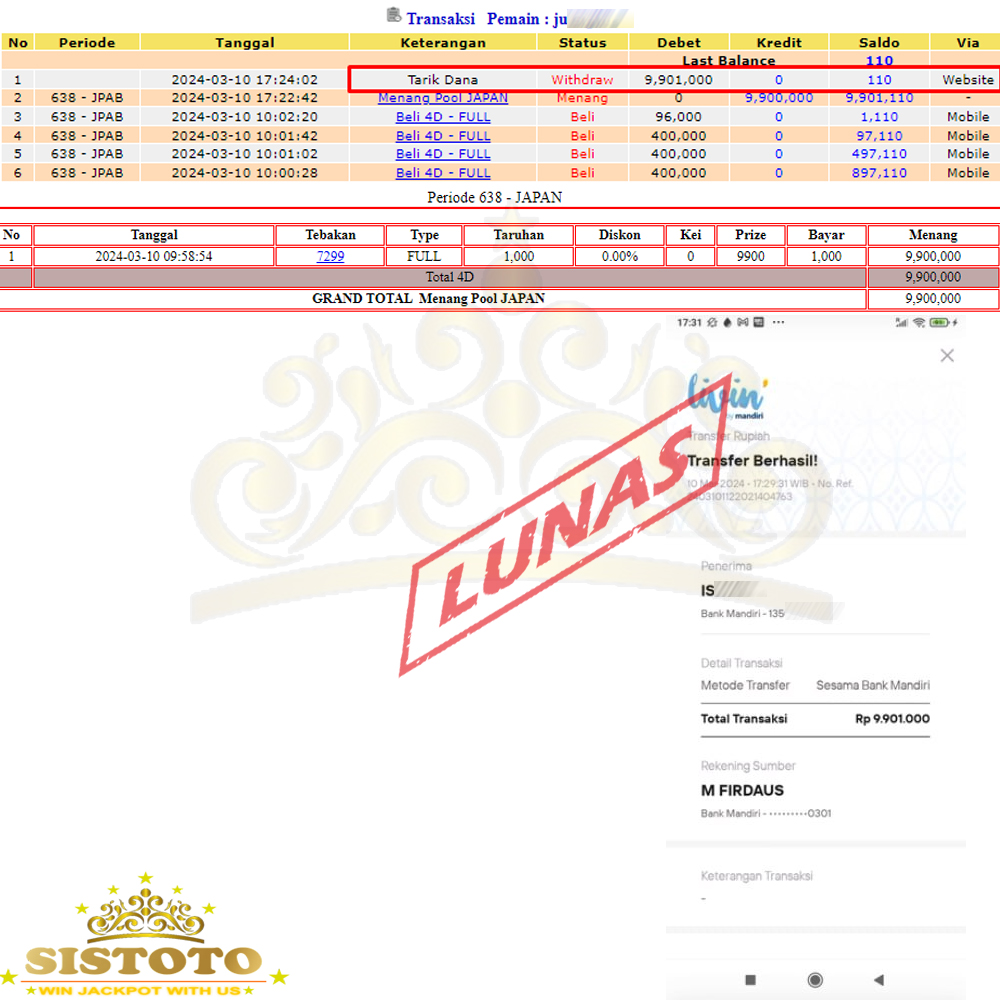Click the Keterangan column header
The image size is (1000, 1000).
[x=443, y=43]
